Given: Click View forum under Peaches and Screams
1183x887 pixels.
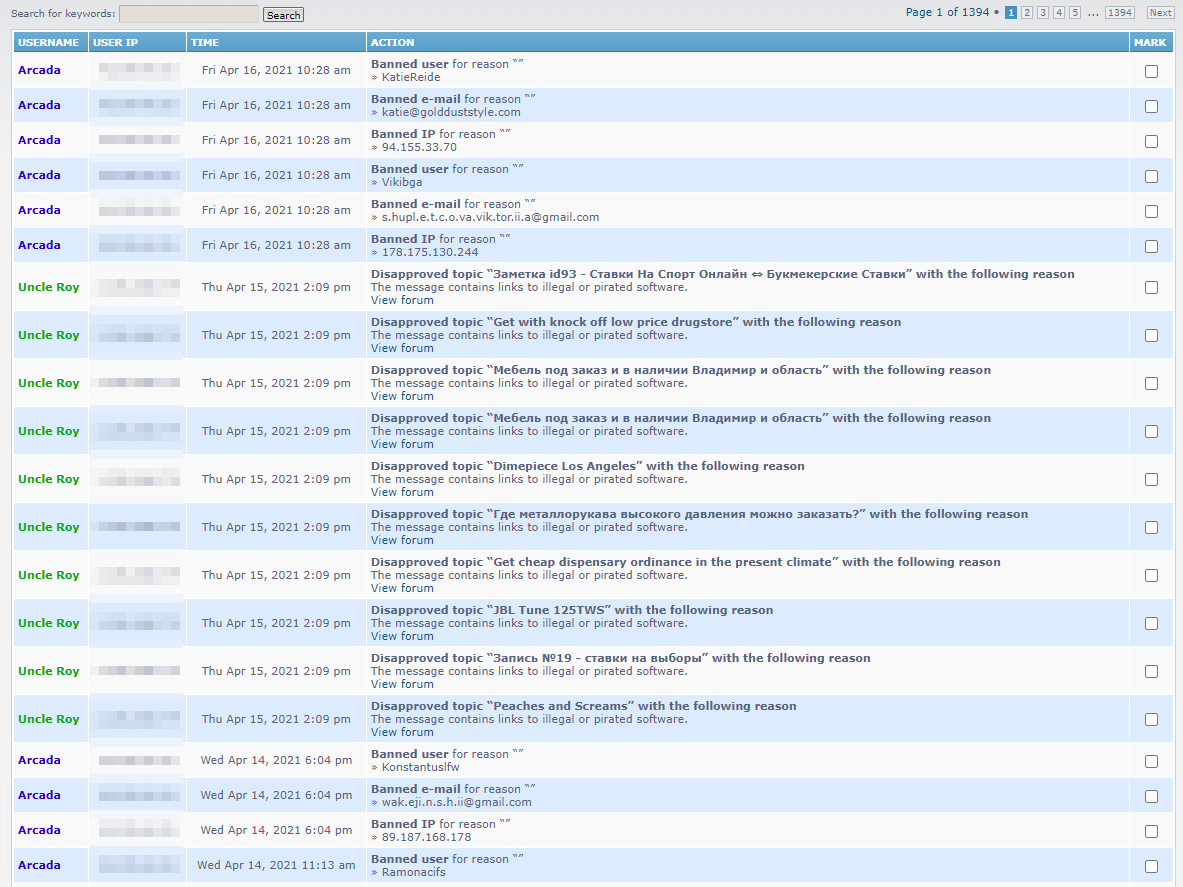Looking at the screenshot, I should (402, 732).
